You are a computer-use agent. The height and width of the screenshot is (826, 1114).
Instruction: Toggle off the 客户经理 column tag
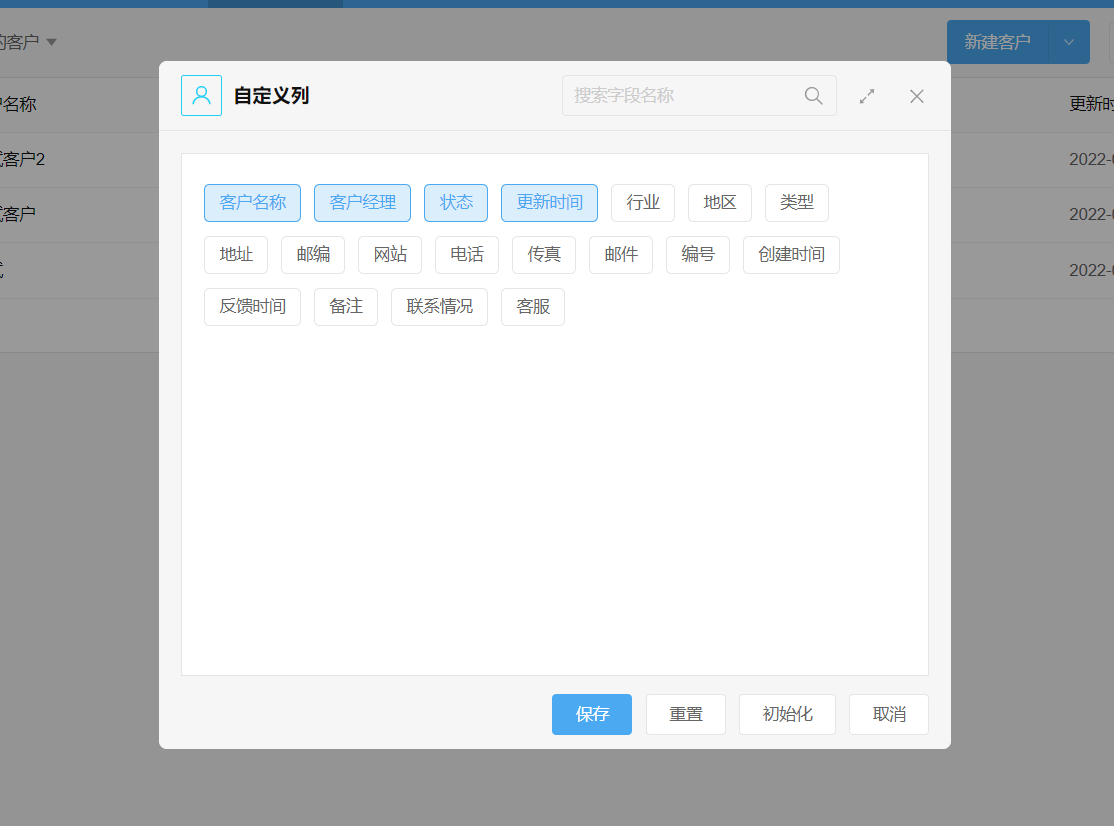coord(362,203)
